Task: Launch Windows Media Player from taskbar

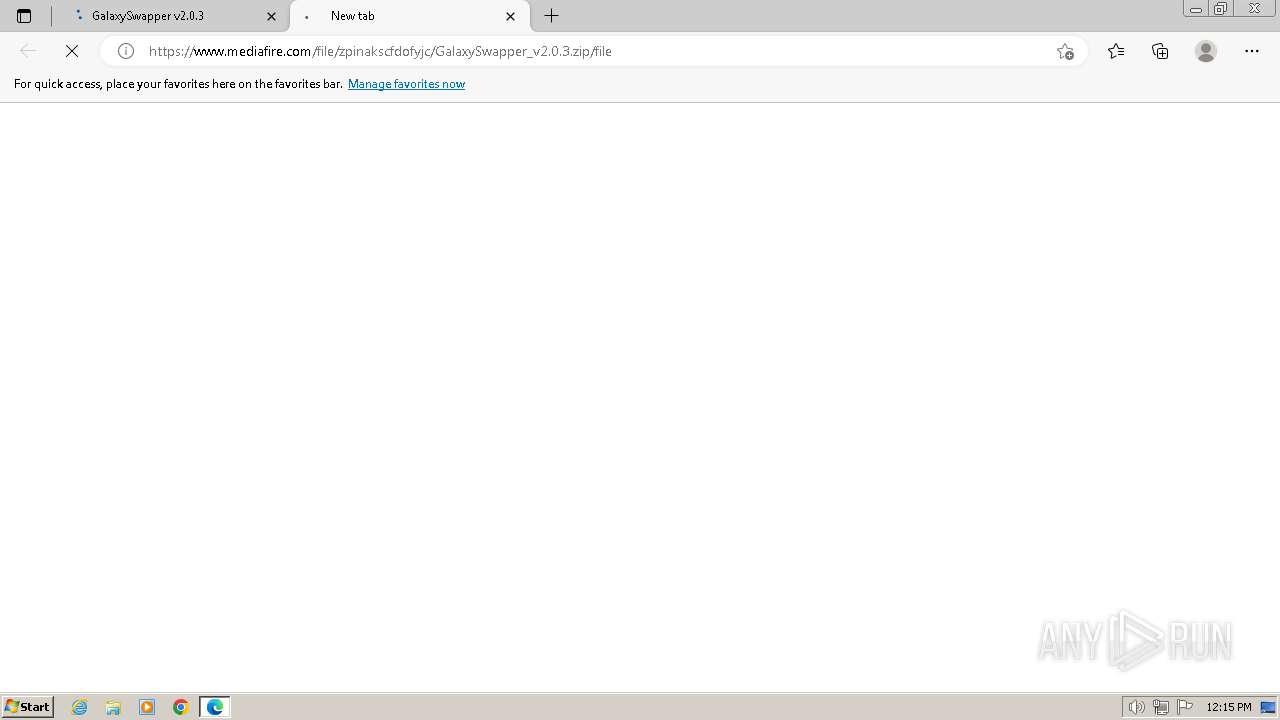Action: click(x=147, y=707)
